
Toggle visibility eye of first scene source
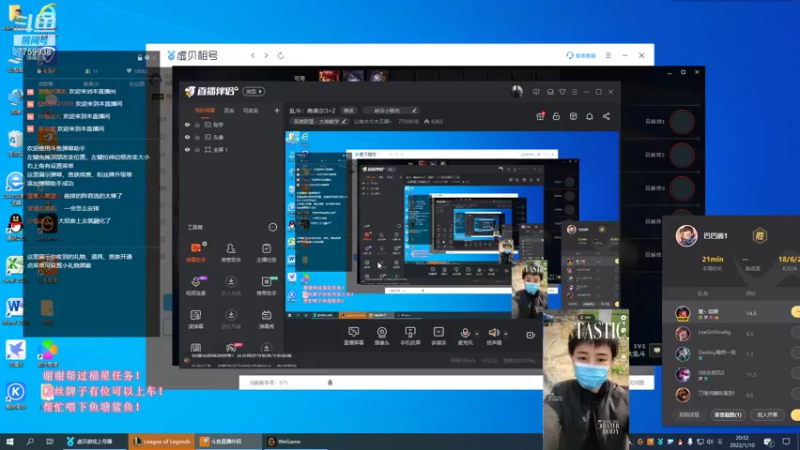(x=187, y=124)
